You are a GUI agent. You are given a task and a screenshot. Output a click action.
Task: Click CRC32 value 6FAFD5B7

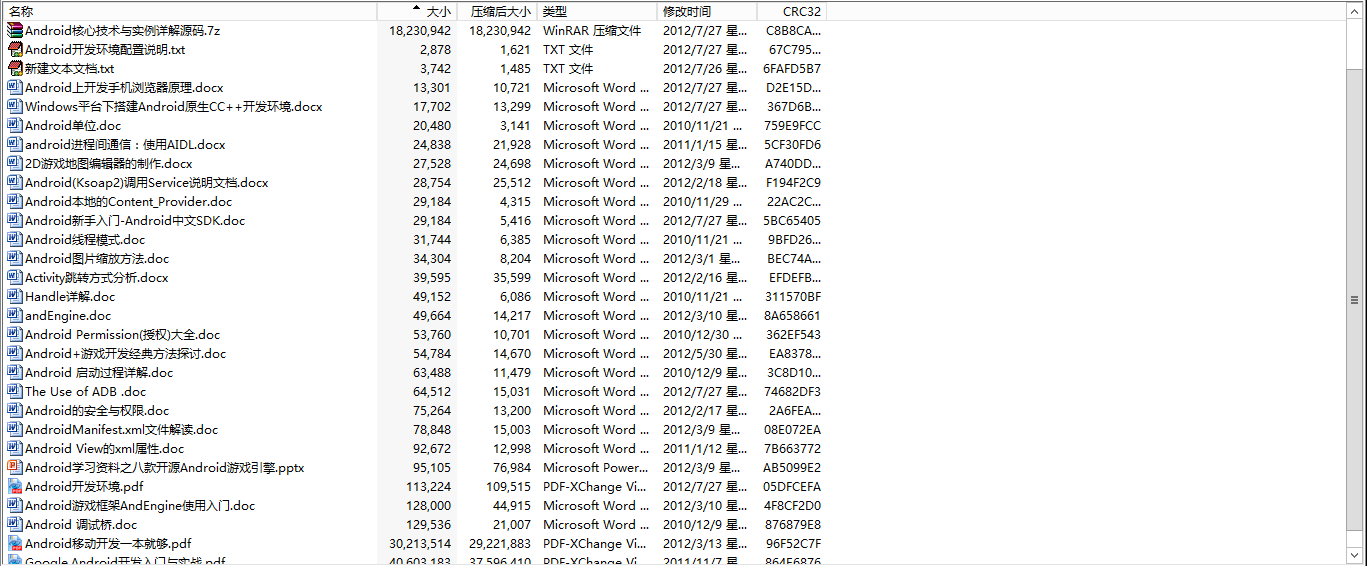point(792,68)
